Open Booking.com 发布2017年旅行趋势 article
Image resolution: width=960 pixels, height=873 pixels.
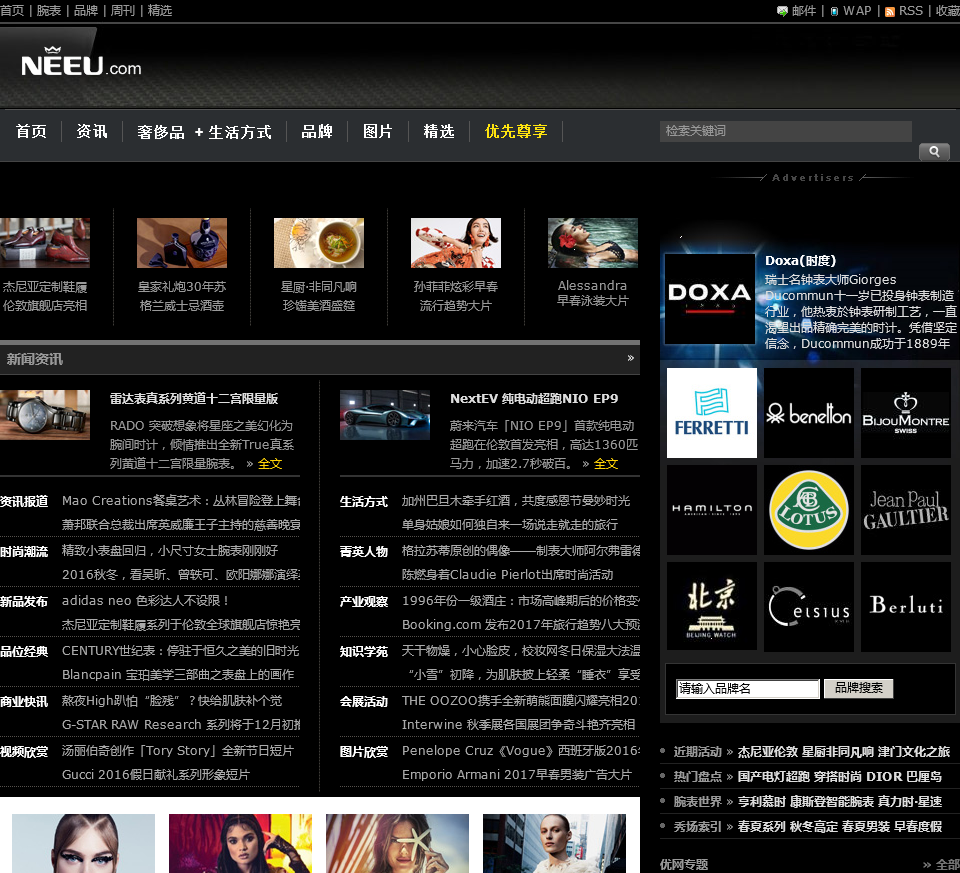tap(520, 624)
